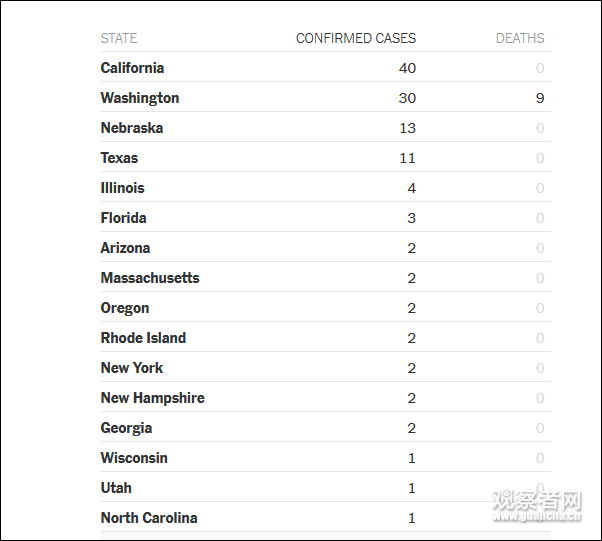This screenshot has height=541, width=602.
Task: Click the Georgia row label
Action: [x=126, y=428]
